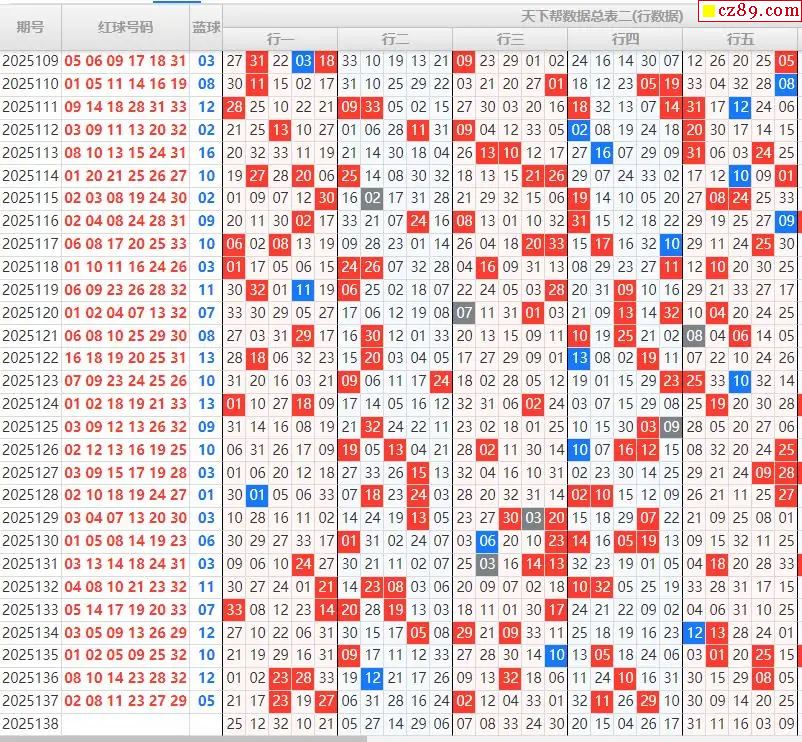
Task: Select the 期号 column header
Action: point(30,27)
